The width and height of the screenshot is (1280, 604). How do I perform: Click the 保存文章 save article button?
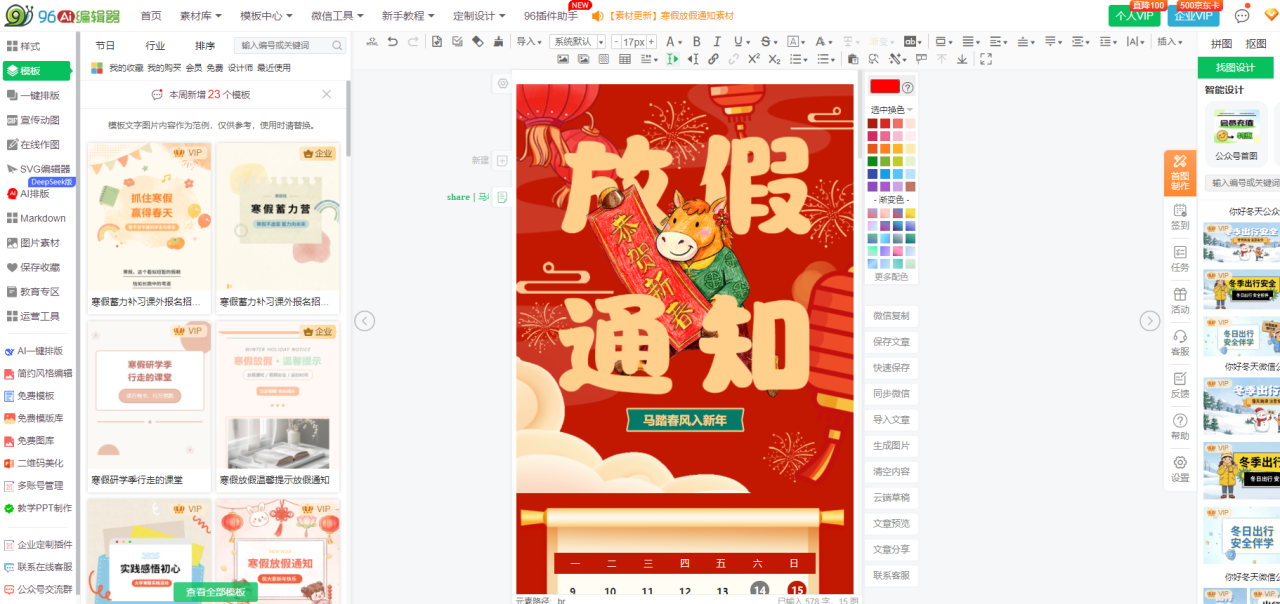tap(891, 342)
